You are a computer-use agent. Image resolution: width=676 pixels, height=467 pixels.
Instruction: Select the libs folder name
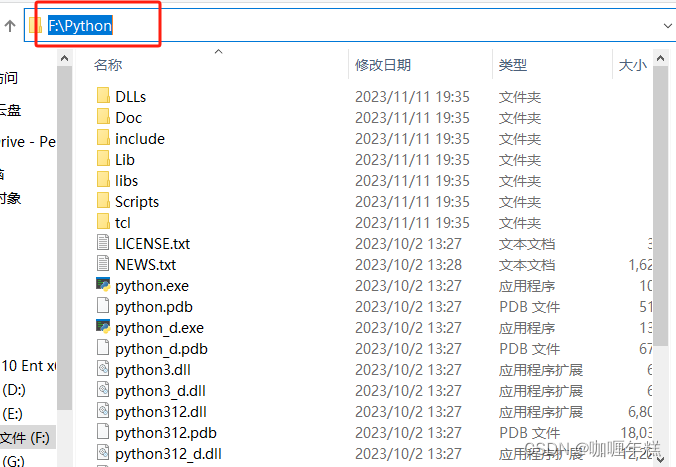click(x=126, y=181)
